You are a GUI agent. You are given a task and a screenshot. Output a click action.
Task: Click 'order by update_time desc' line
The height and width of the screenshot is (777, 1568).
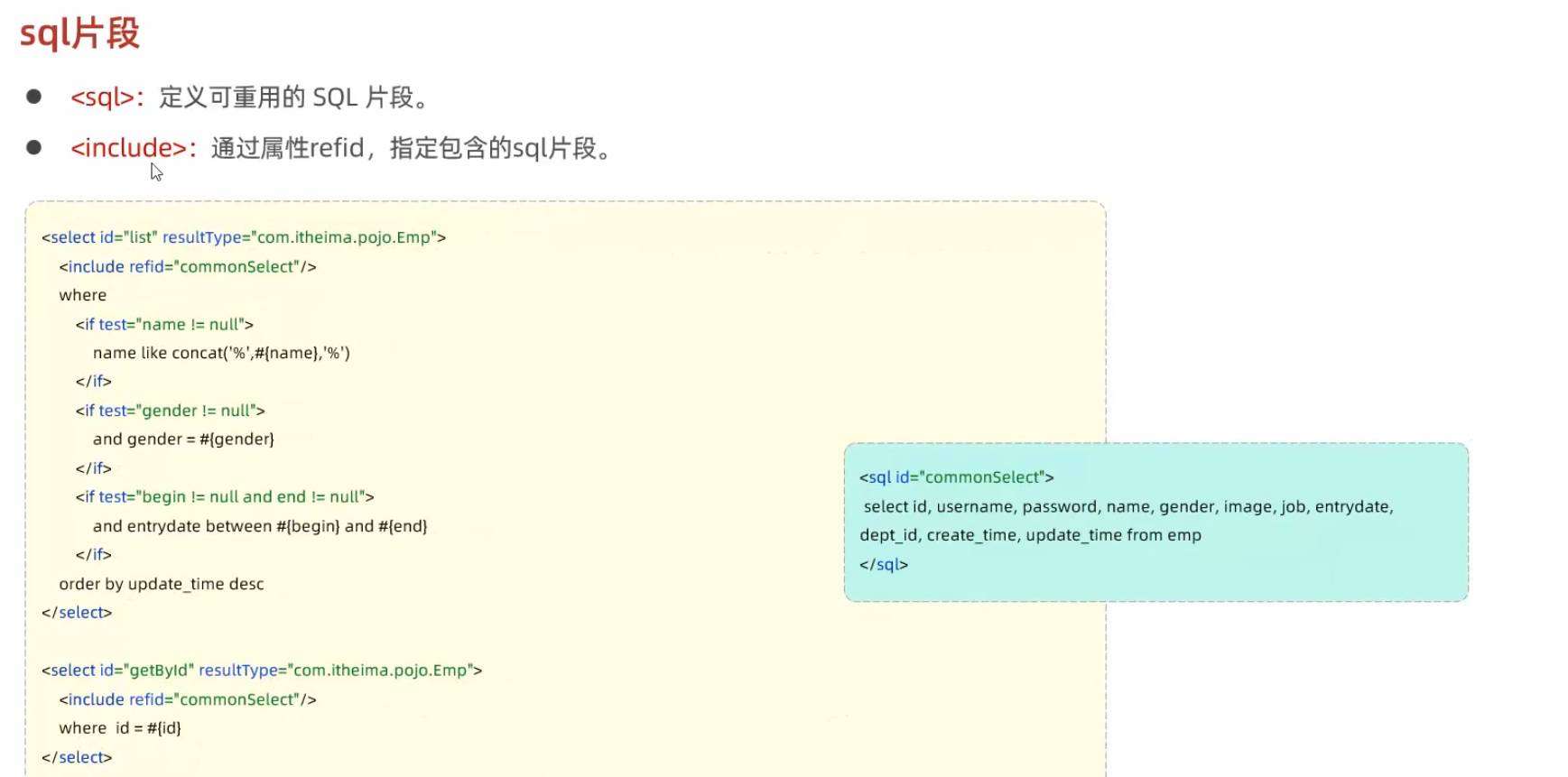point(162,584)
